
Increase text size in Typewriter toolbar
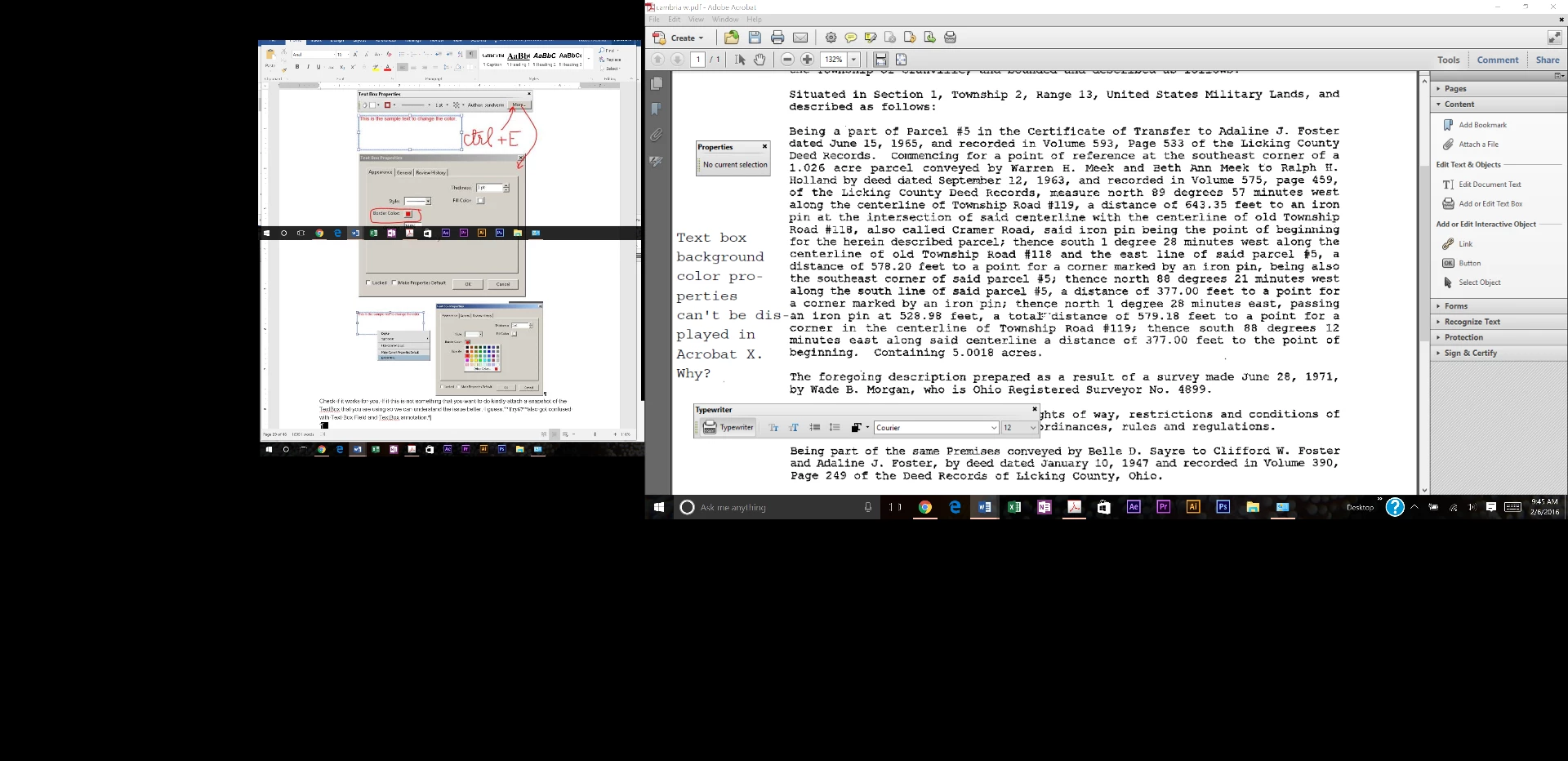[793, 427]
